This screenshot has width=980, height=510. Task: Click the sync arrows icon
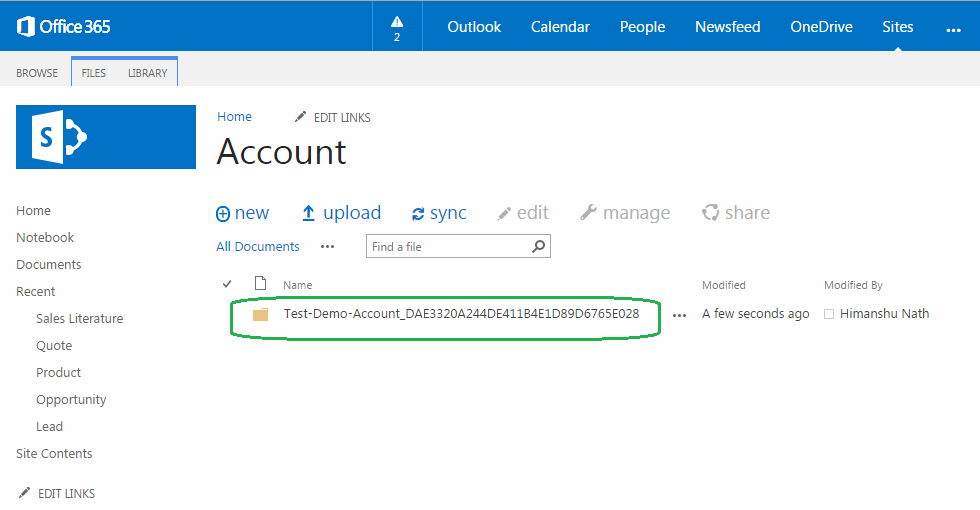(418, 214)
